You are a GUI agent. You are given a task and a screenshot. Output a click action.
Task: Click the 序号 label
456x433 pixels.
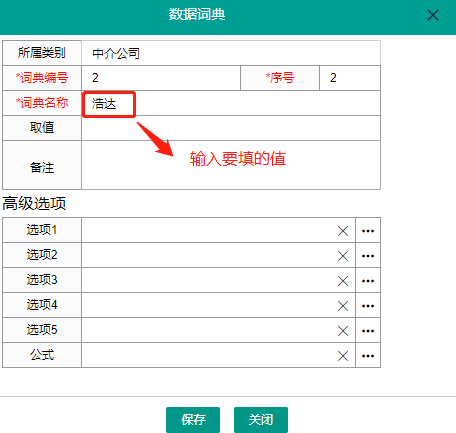280,78
